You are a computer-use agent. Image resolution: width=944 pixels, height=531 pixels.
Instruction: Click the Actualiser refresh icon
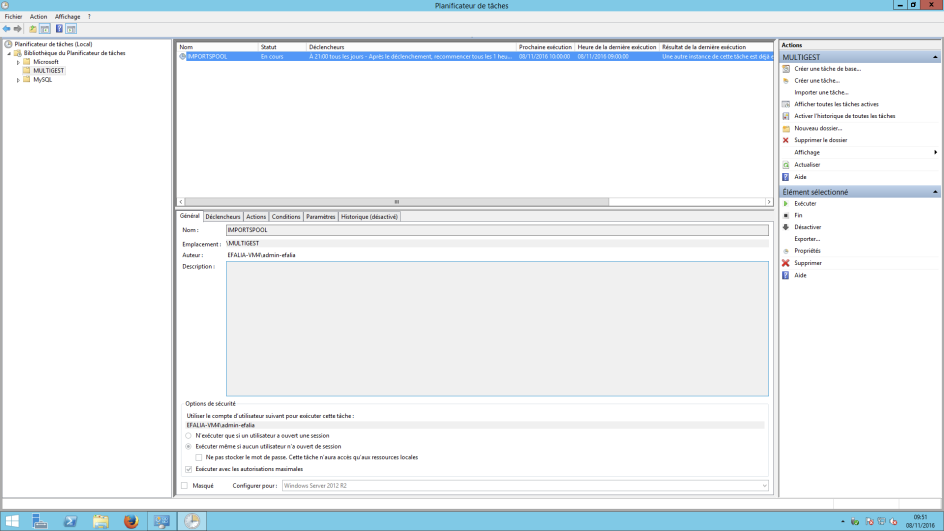point(786,165)
